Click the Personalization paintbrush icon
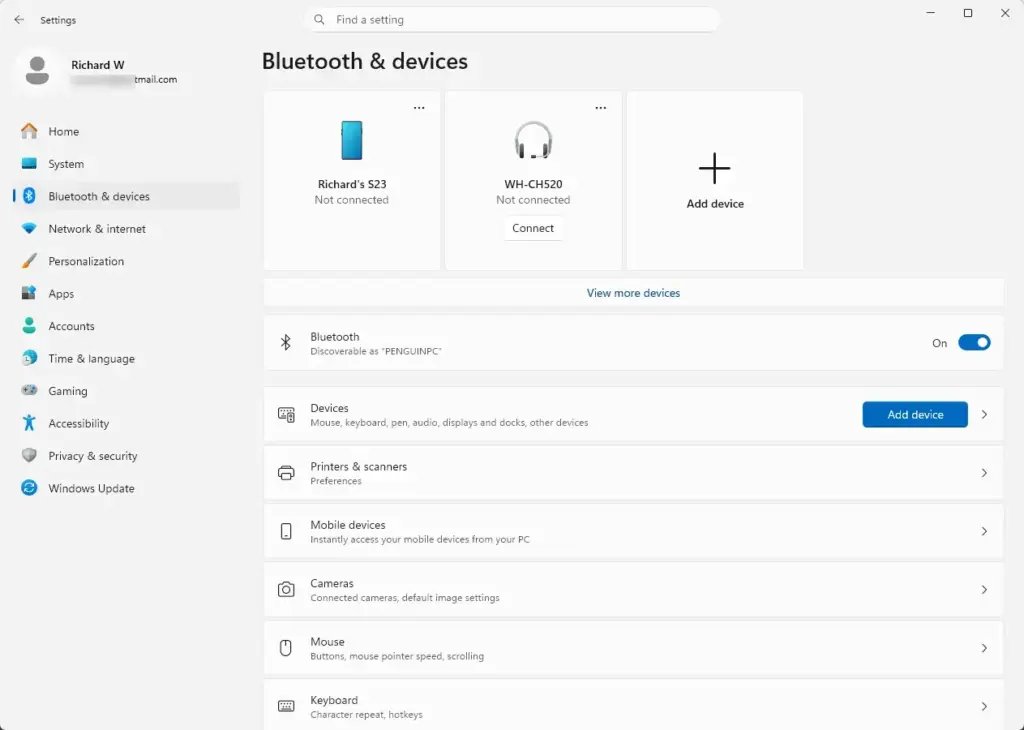This screenshot has height=730, width=1024. tap(29, 261)
